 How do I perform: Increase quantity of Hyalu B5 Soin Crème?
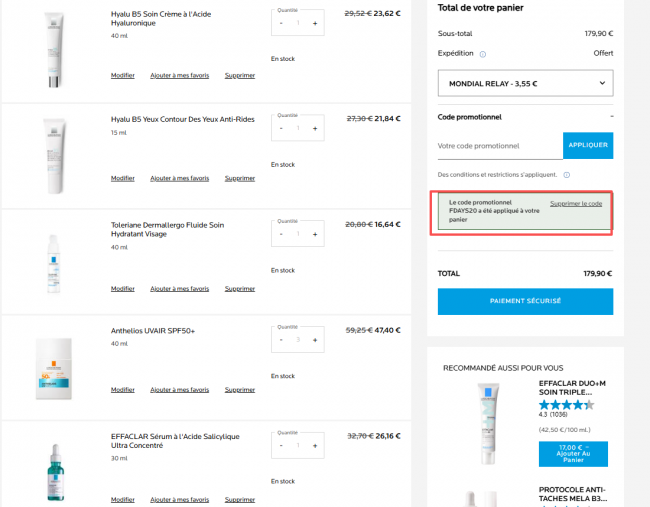pyautogui.click(x=315, y=23)
